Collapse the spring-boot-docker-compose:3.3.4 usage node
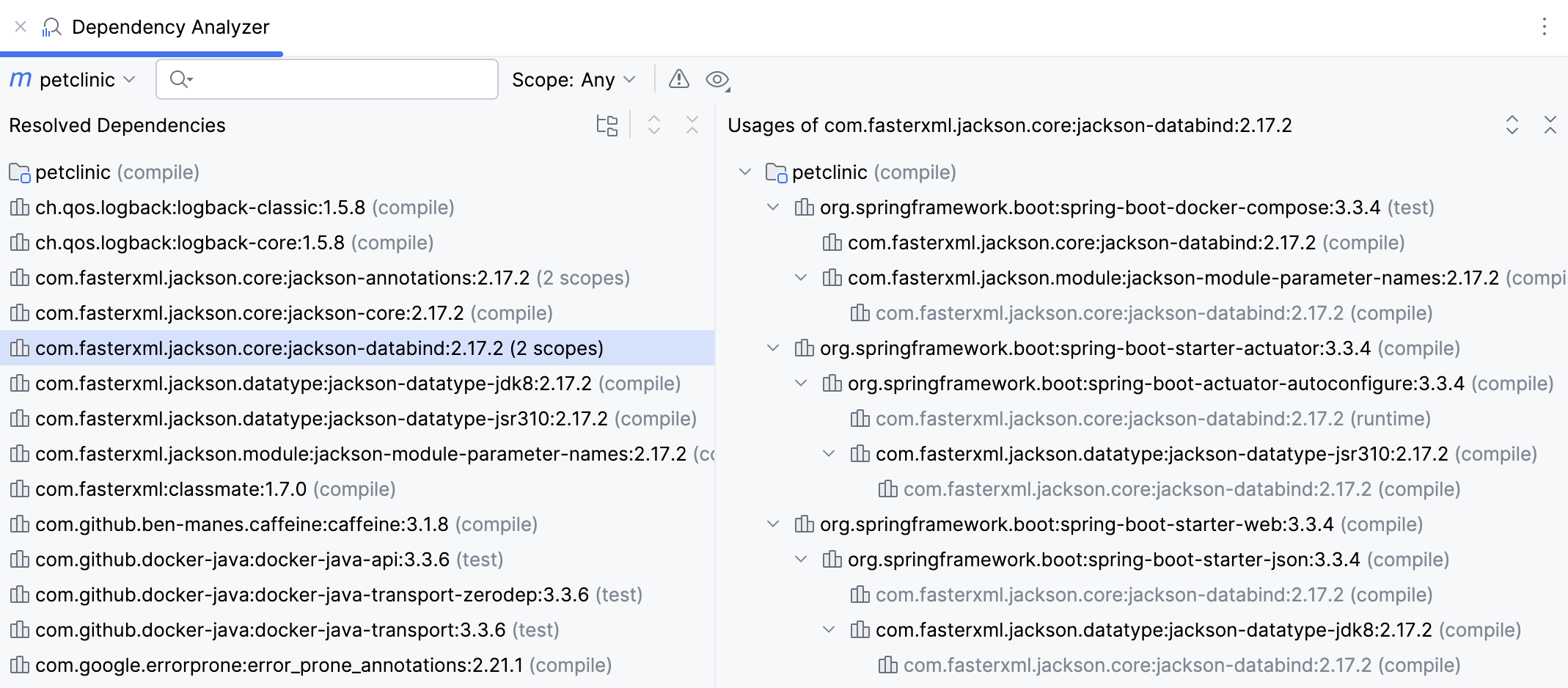 coord(772,207)
